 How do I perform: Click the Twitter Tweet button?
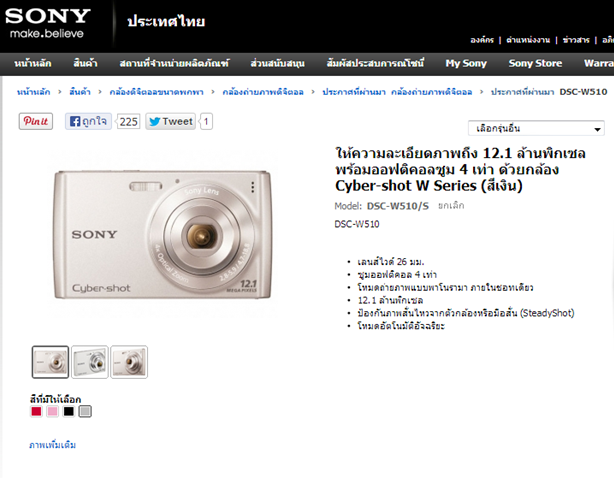pyautogui.click(x=171, y=121)
